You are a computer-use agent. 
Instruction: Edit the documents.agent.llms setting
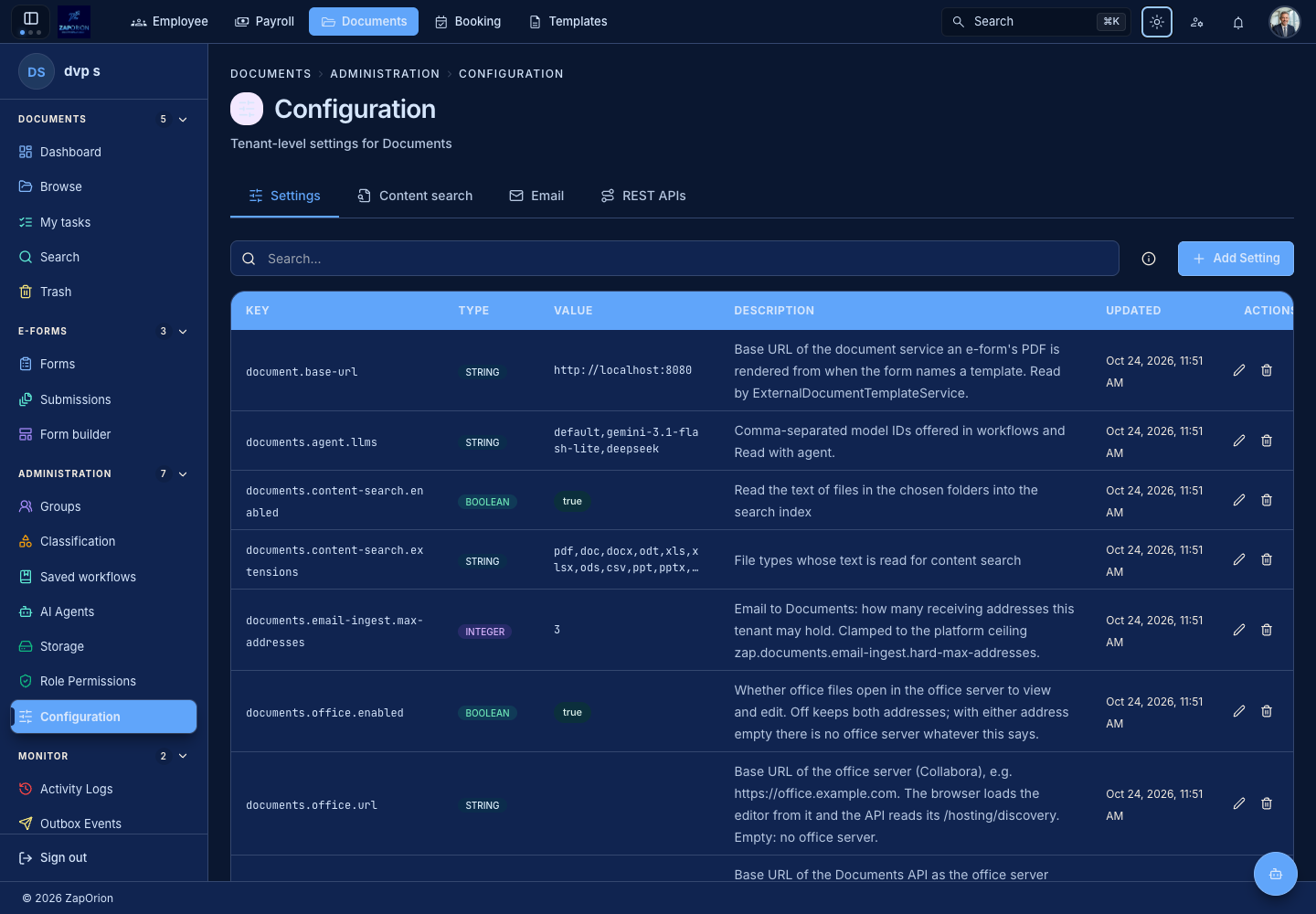(1239, 441)
